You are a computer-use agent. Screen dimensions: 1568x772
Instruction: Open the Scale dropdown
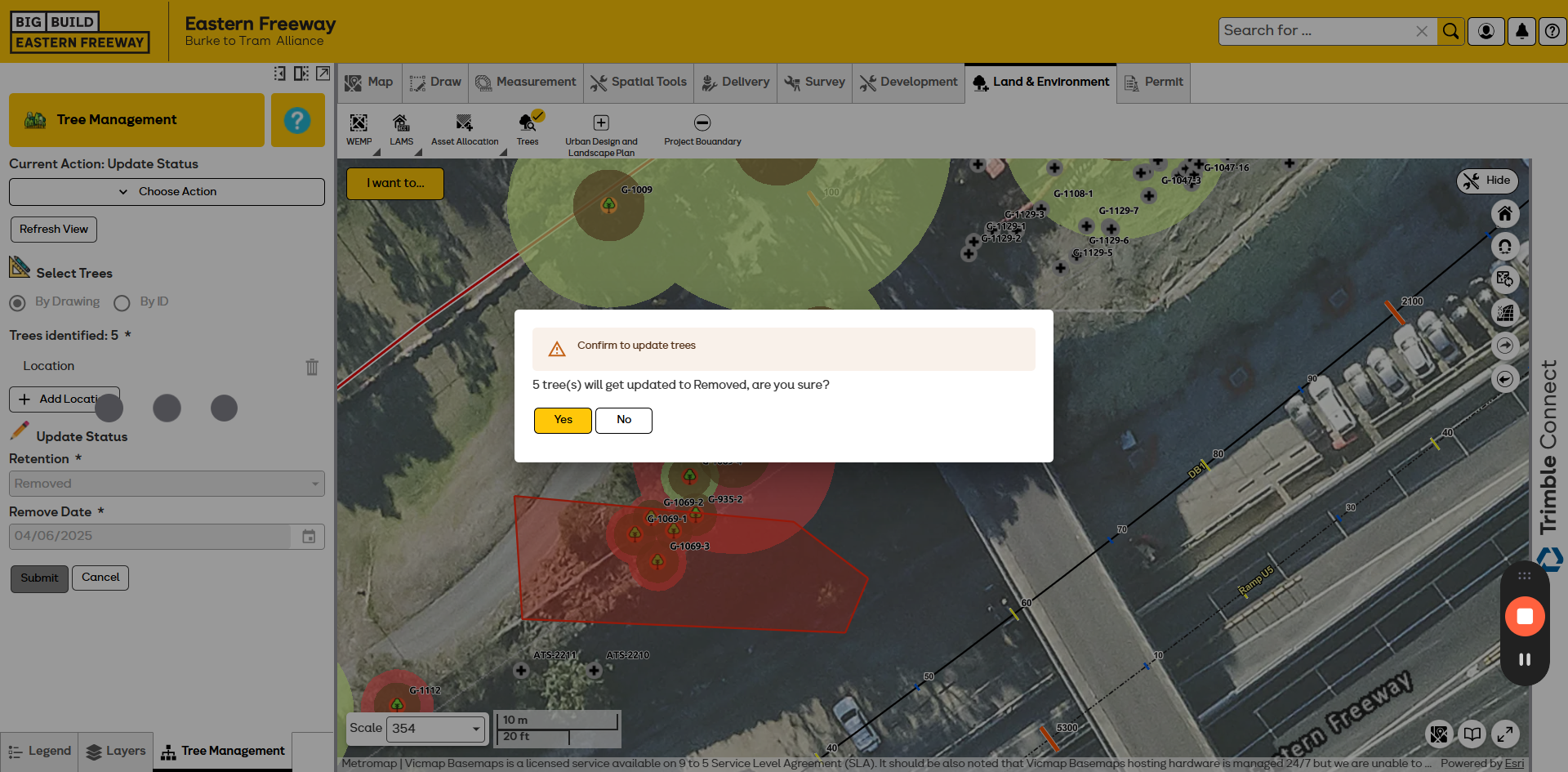pos(437,729)
